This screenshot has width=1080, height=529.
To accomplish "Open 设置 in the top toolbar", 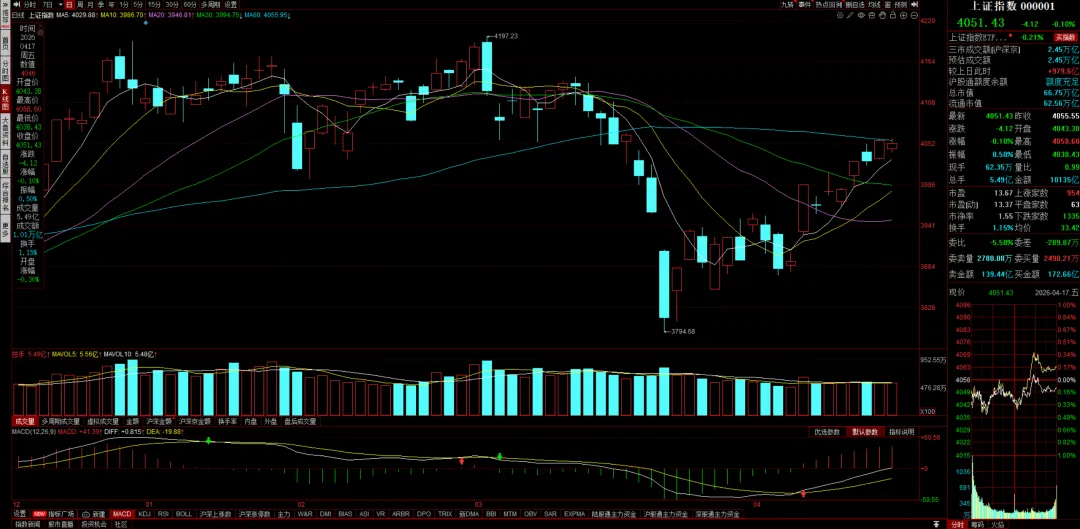I will coord(231,5).
